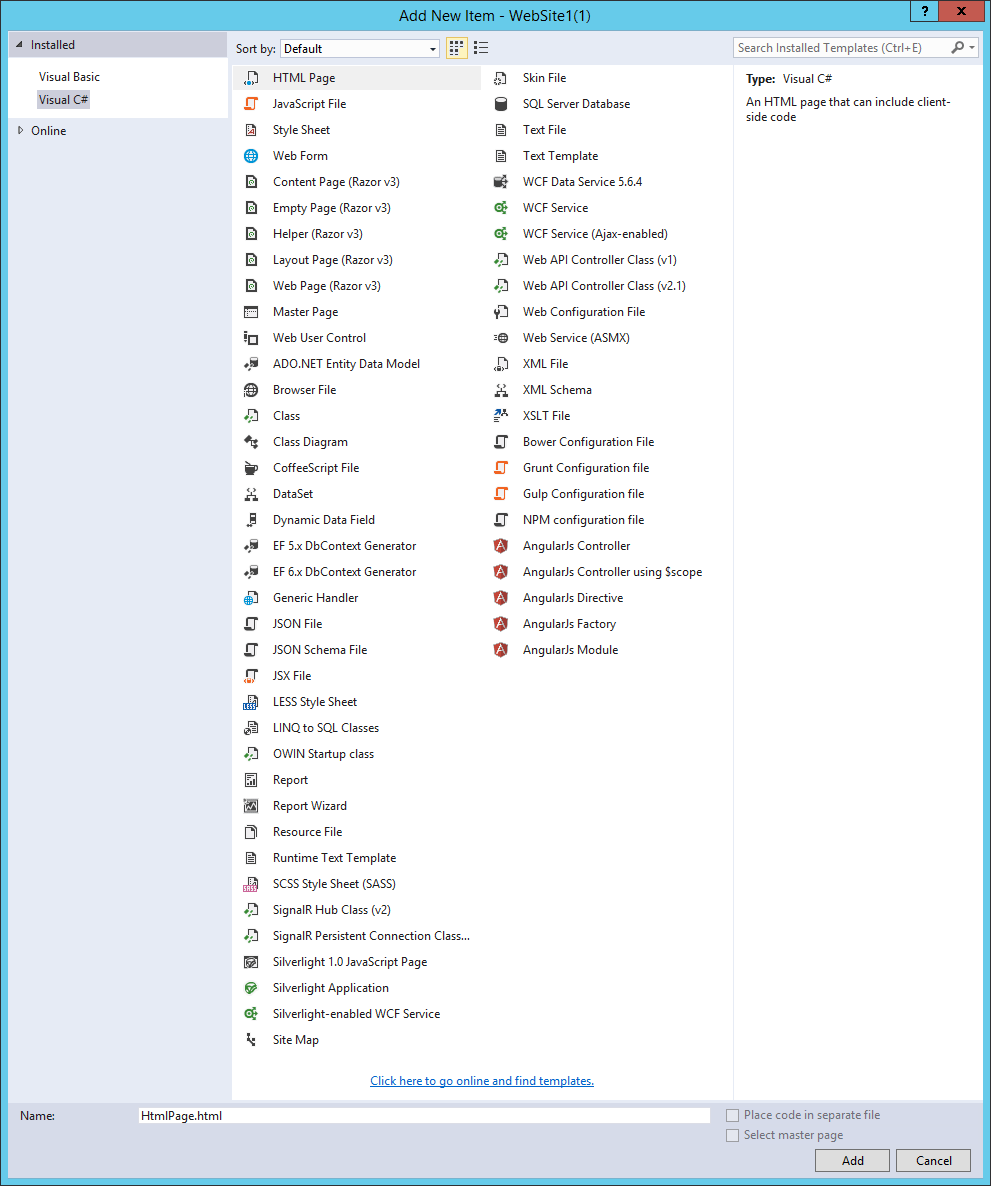Click the Cancel button
The image size is (991, 1186).
934,1160
